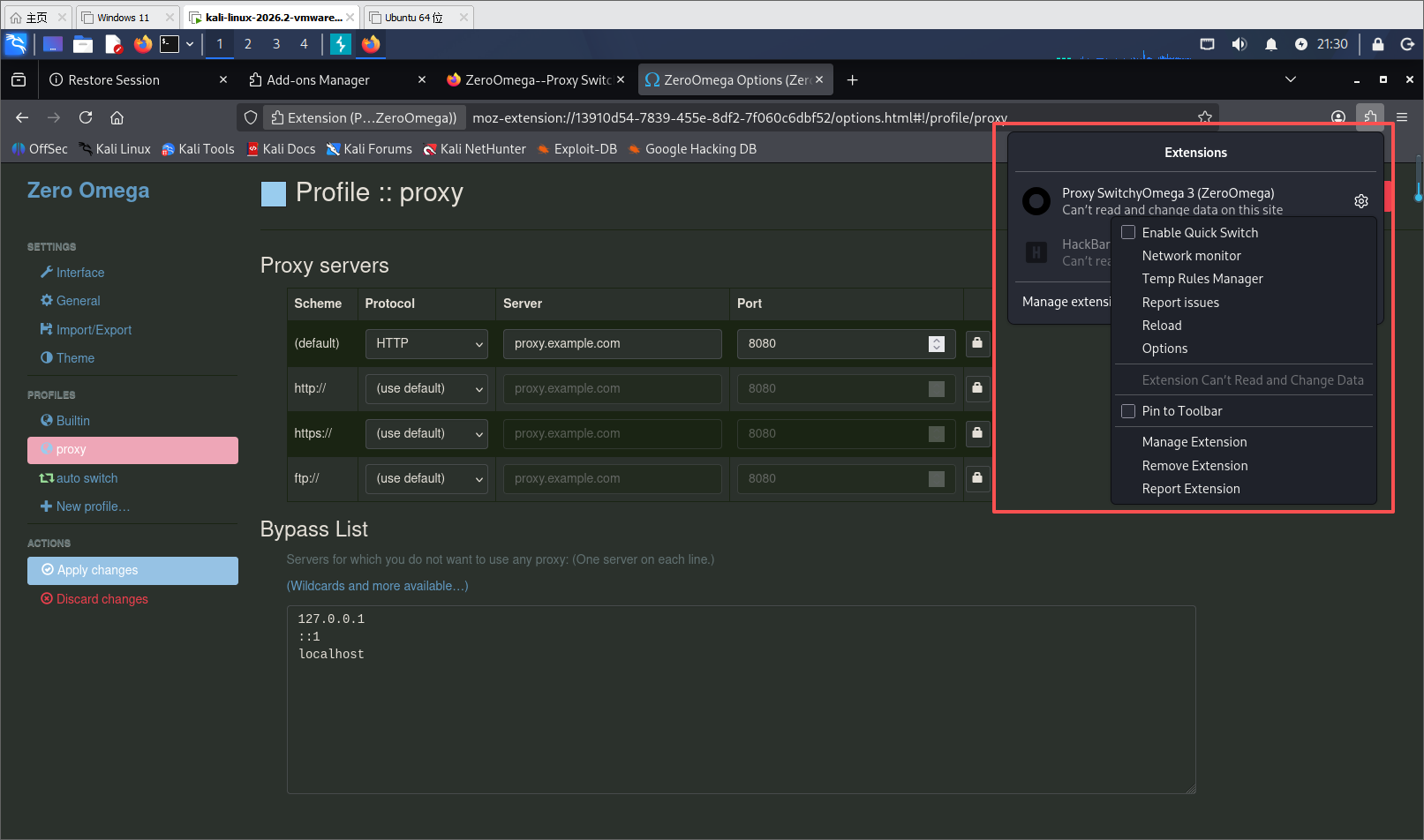
Task: Open Theme settings page
Action: pos(67,358)
